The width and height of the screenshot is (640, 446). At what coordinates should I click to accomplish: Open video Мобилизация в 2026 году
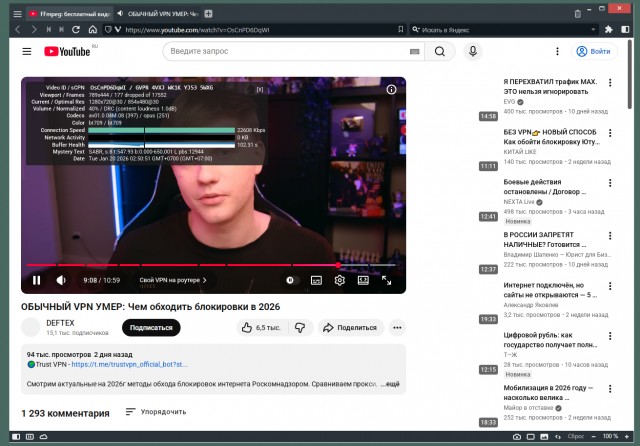coord(548,393)
